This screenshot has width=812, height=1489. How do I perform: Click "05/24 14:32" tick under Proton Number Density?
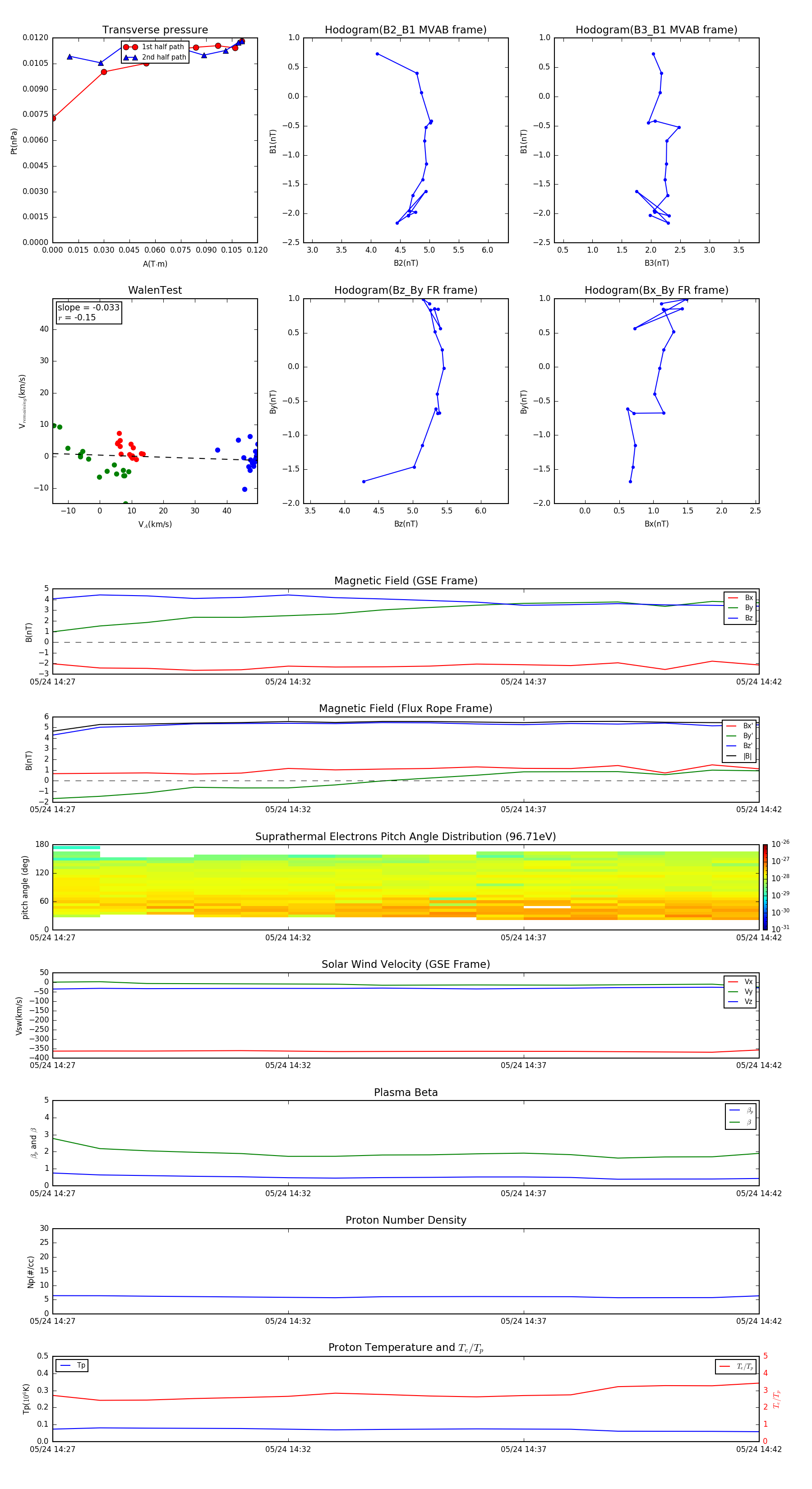288,1321
